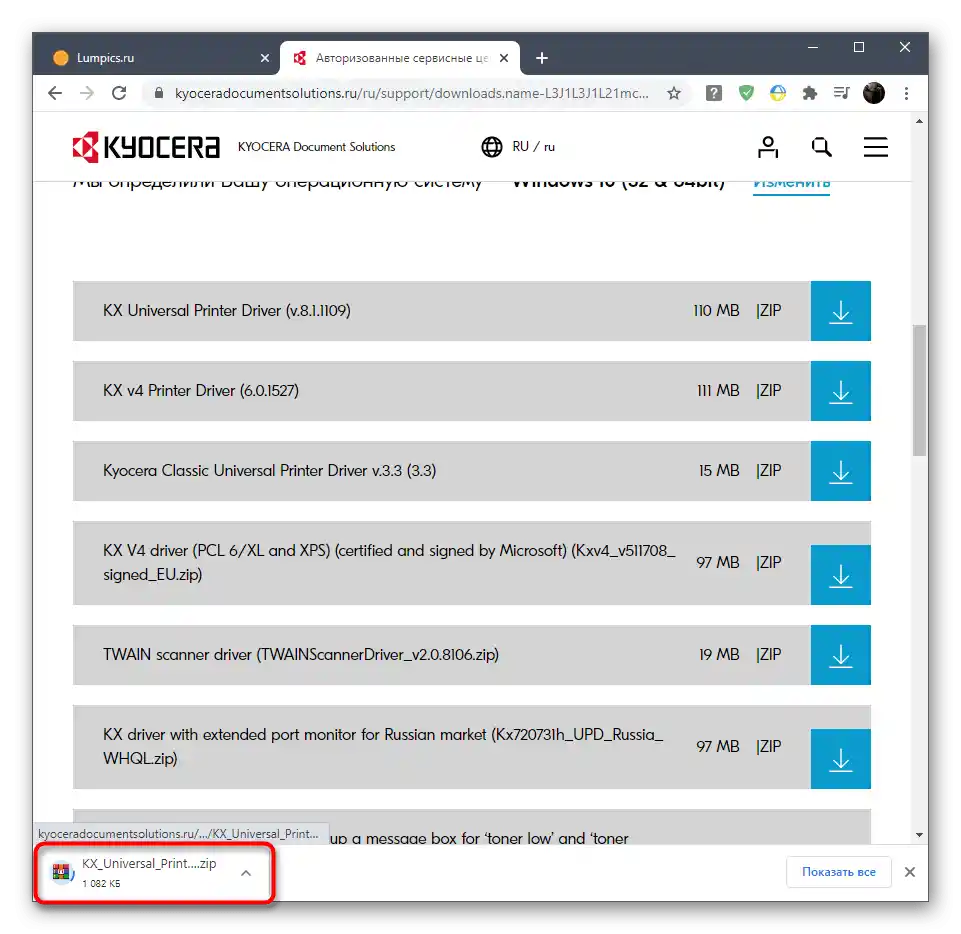Click KYOCERA Document Solutions text
This screenshot has height=934, width=961.
coord(316,147)
